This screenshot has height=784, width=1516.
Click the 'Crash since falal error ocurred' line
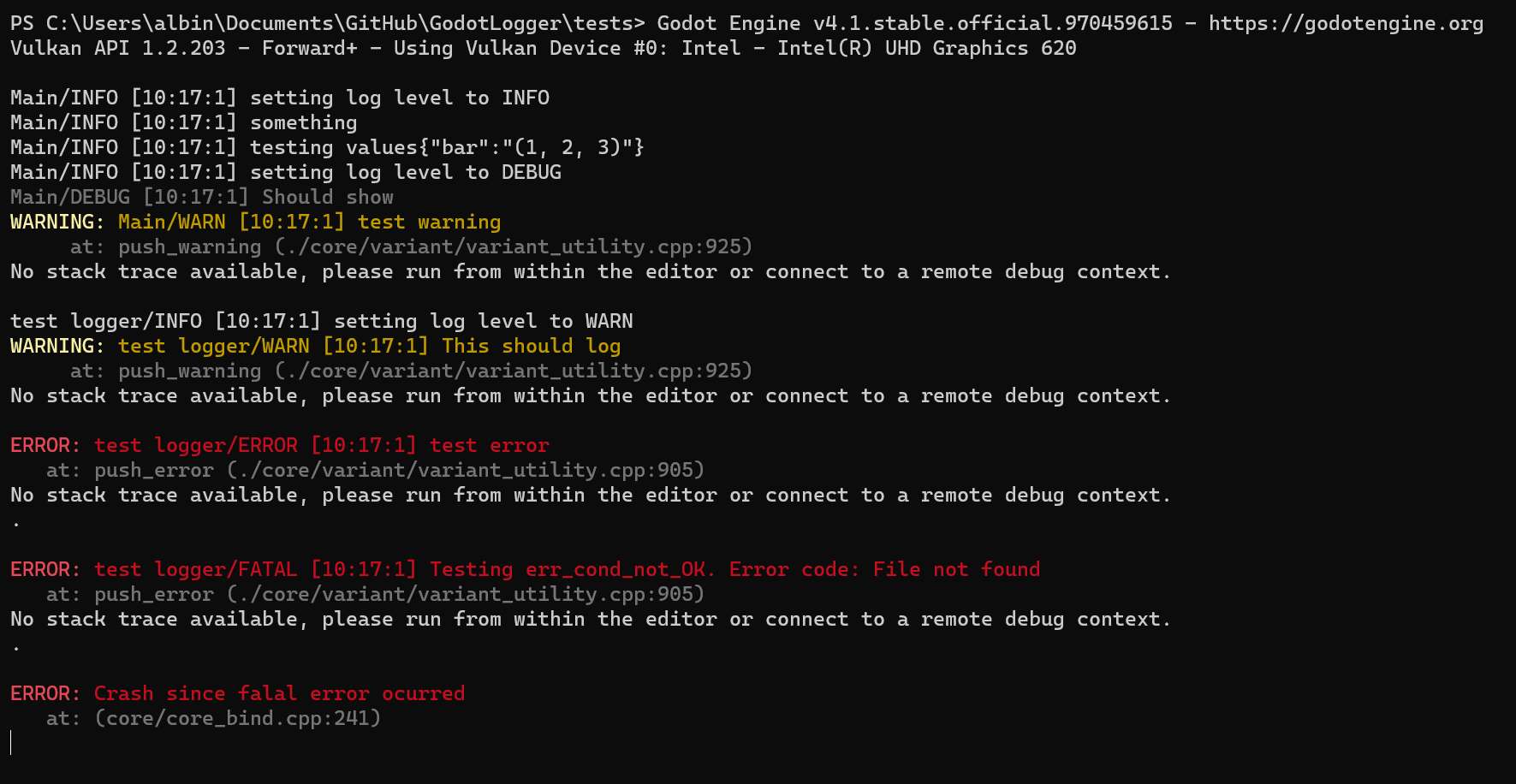click(x=279, y=694)
